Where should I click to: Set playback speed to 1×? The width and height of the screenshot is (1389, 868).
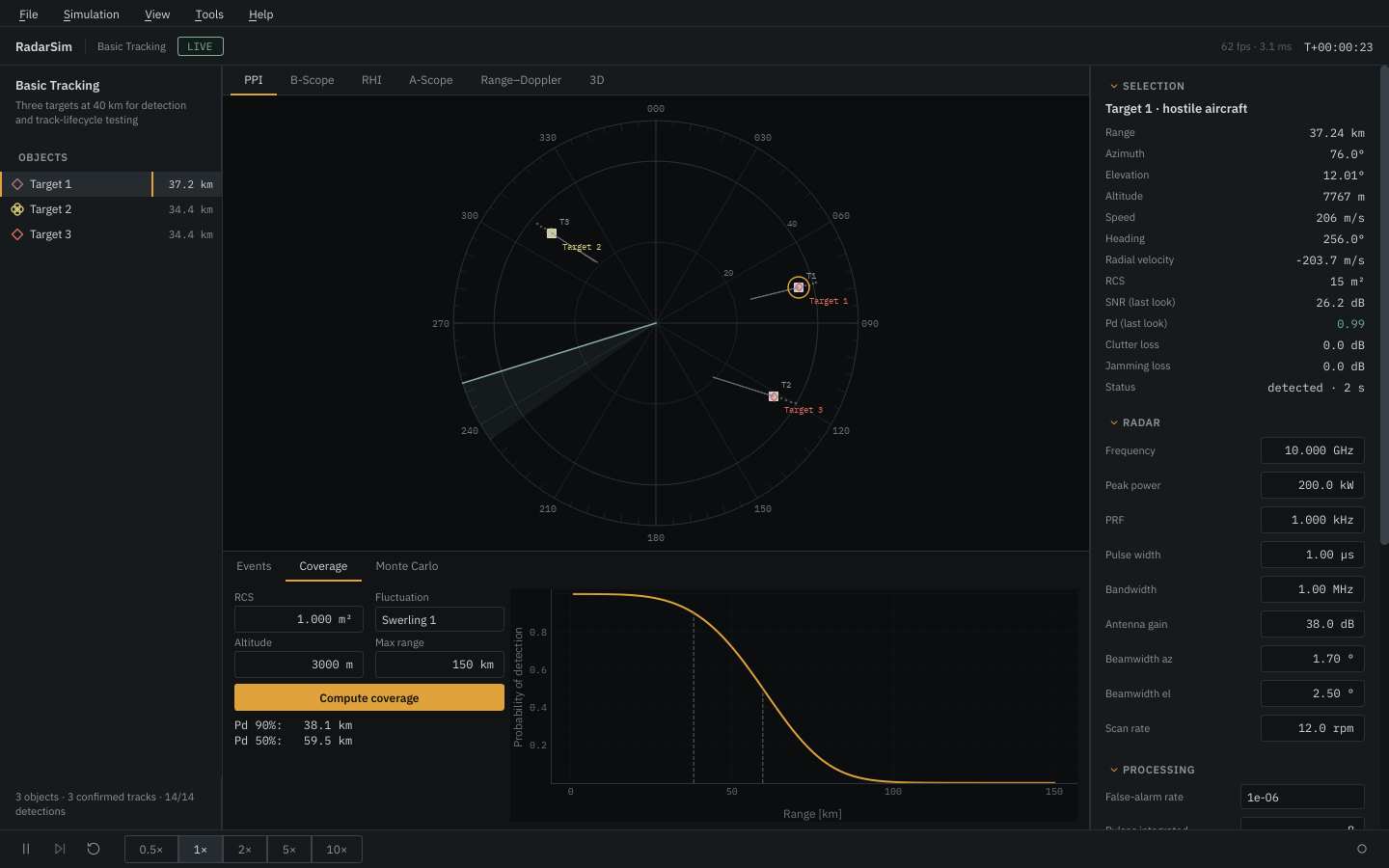(x=201, y=850)
